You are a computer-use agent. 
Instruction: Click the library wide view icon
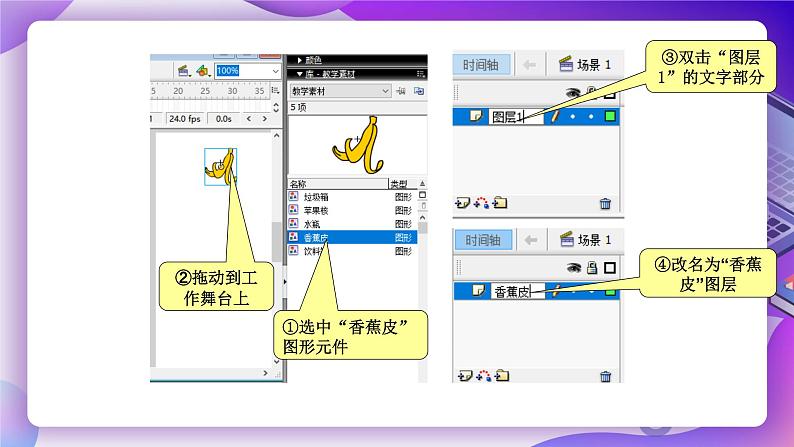(x=423, y=195)
